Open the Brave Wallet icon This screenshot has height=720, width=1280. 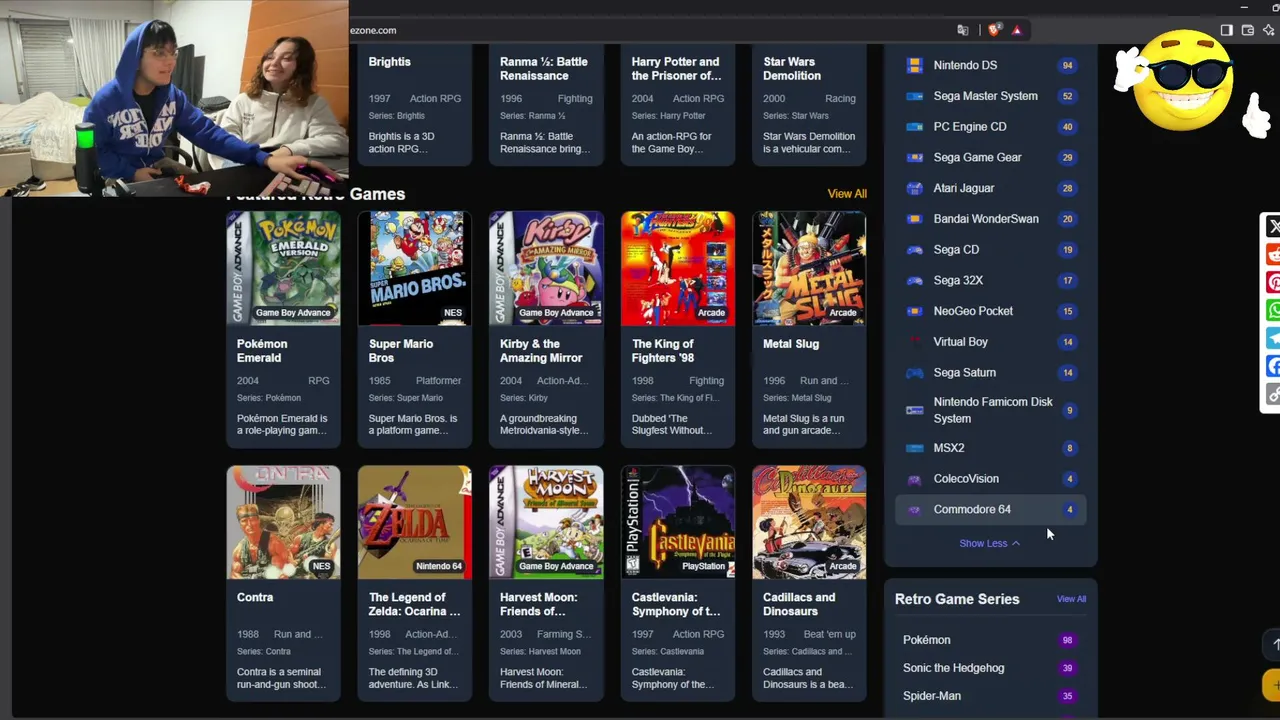click(x=1248, y=30)
